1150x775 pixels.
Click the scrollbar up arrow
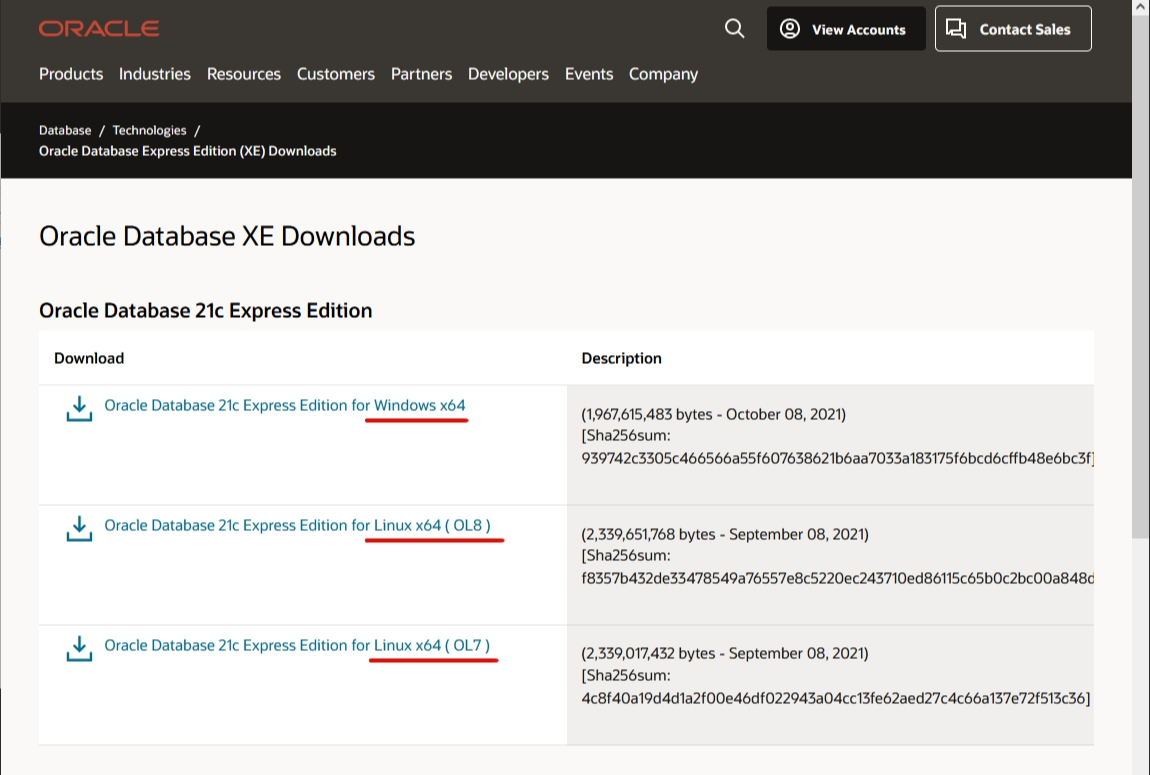(x=1141, y=7)
